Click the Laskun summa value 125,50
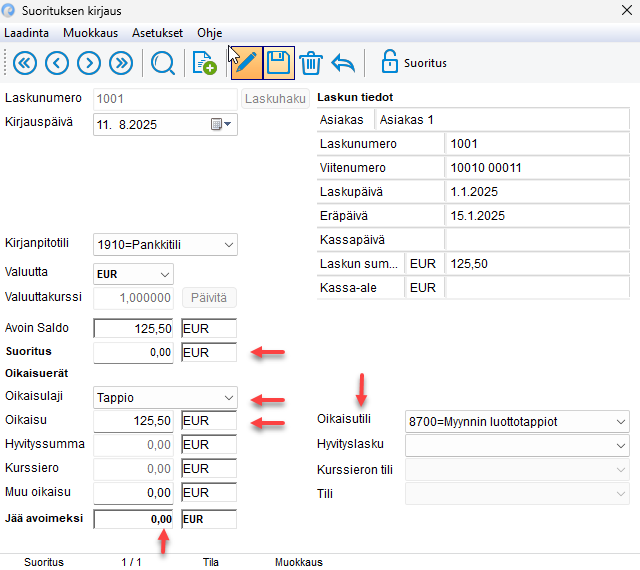Screen dimensions: 640x570 469,264
